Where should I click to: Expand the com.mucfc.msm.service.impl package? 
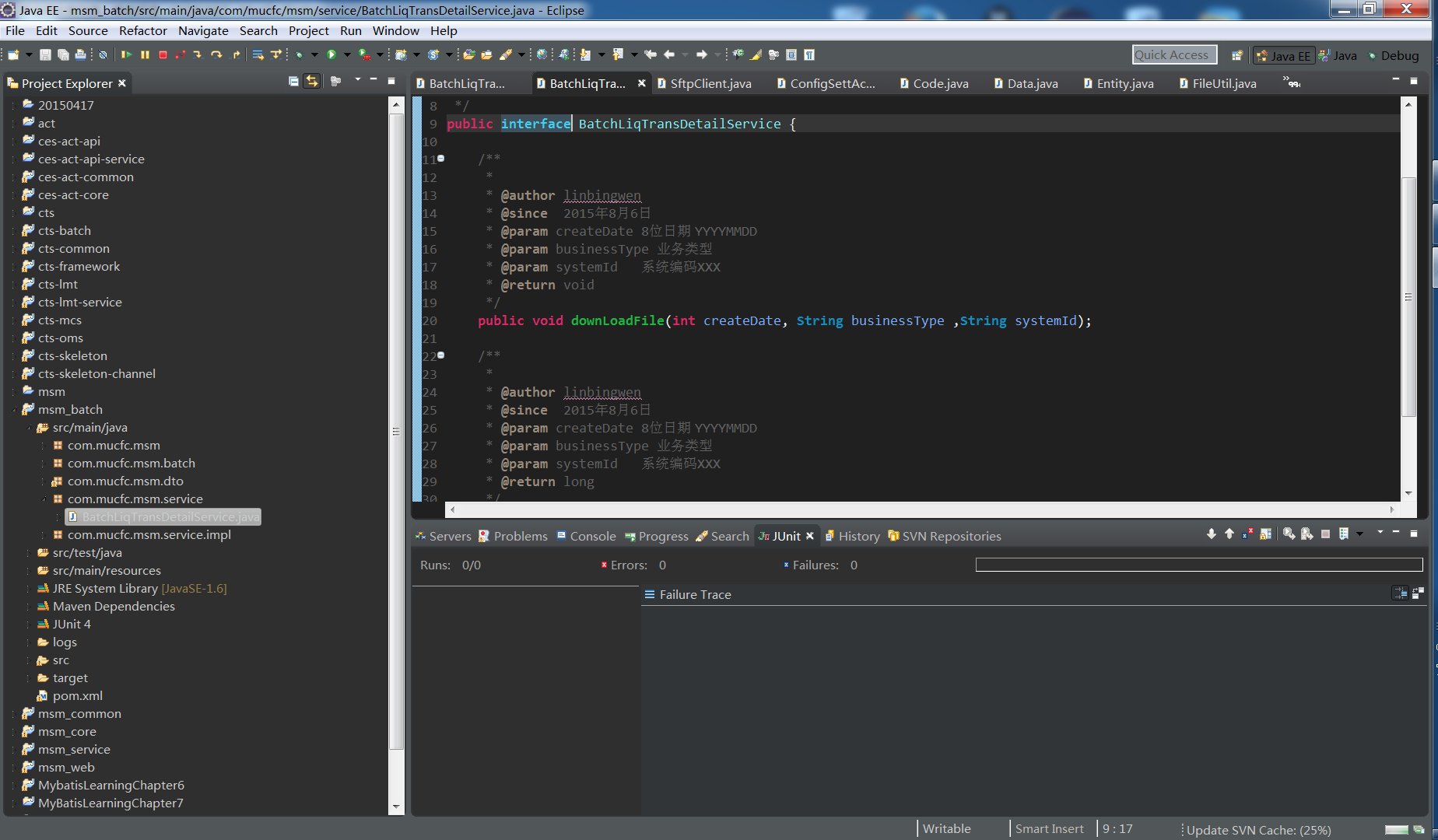[x=44, y=534]
